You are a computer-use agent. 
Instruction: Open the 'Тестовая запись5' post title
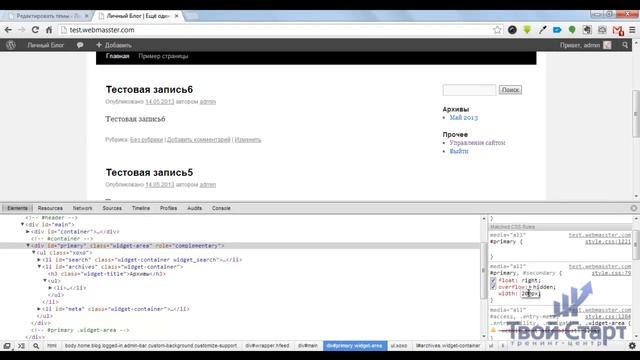click(149, 172)
